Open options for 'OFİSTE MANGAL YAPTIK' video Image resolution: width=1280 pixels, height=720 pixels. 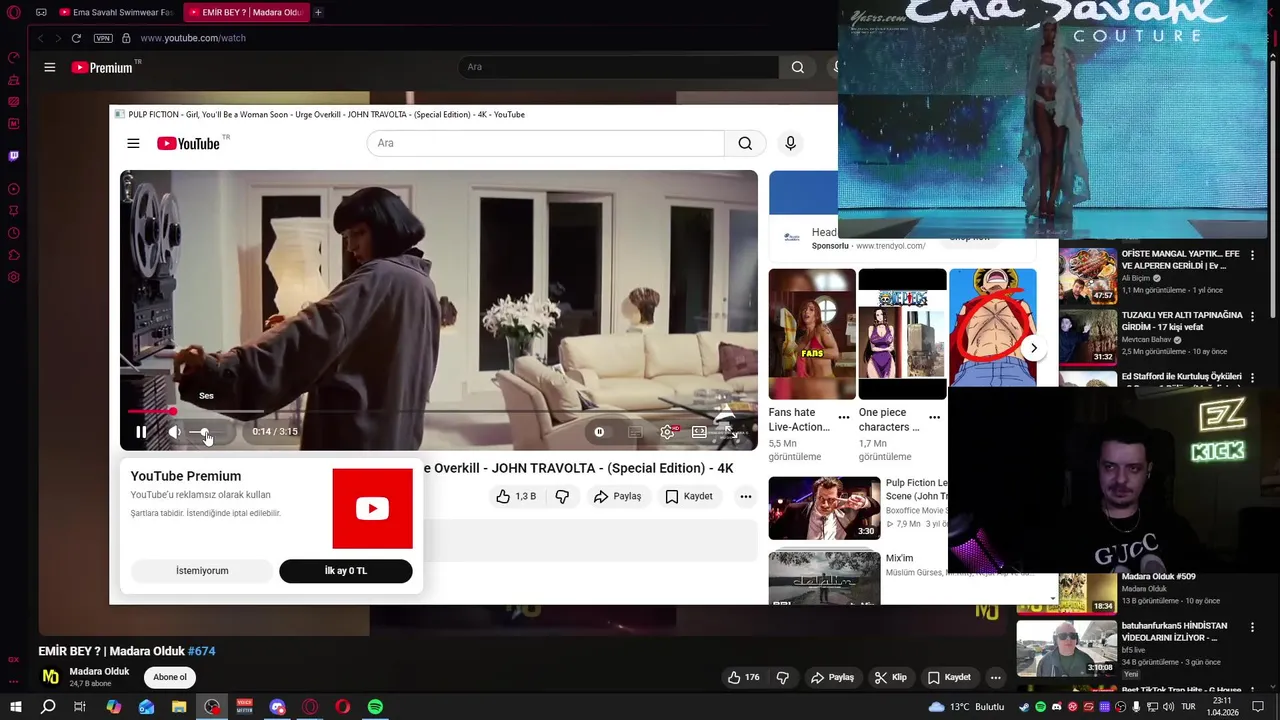1252,256
